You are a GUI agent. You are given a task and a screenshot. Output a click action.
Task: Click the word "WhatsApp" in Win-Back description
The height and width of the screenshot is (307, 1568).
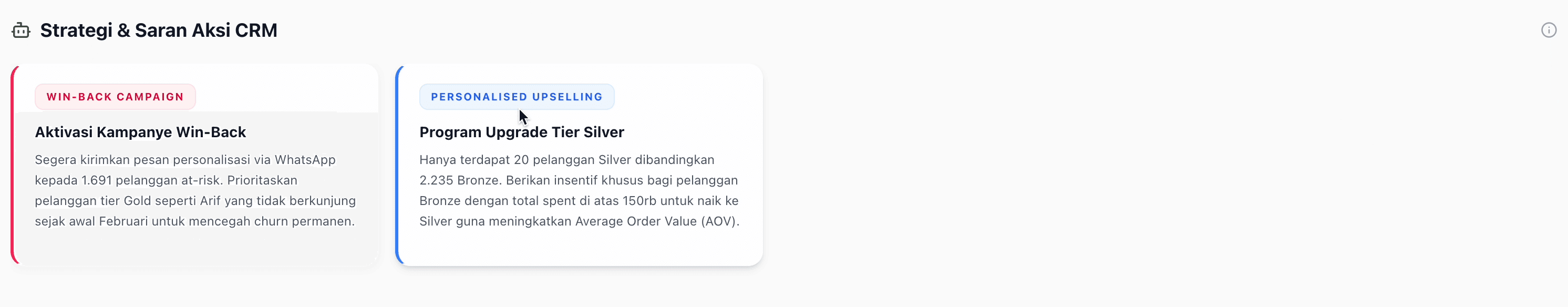click(x=305, y=160)
